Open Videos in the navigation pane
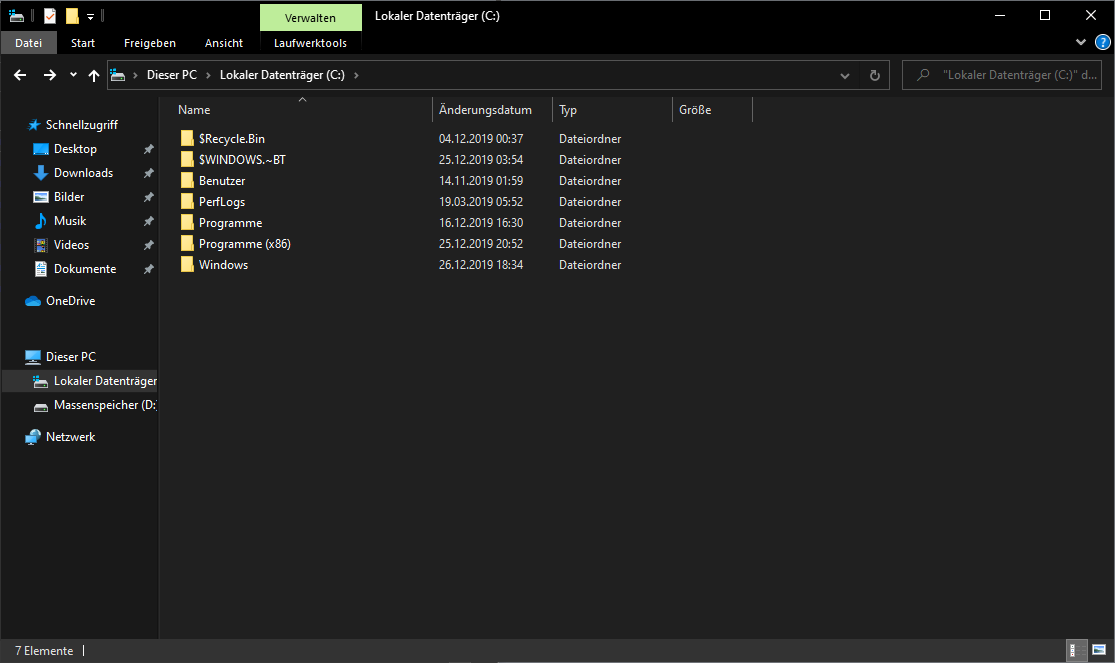 (71, 245)
